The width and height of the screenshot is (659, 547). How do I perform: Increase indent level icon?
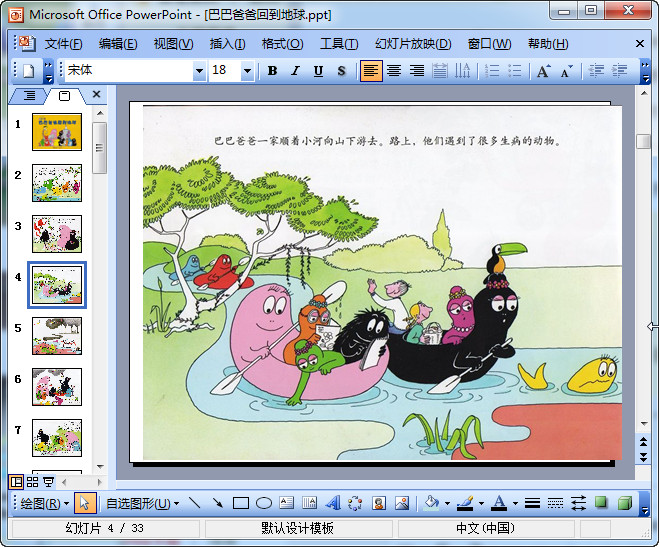coord(619,71)
